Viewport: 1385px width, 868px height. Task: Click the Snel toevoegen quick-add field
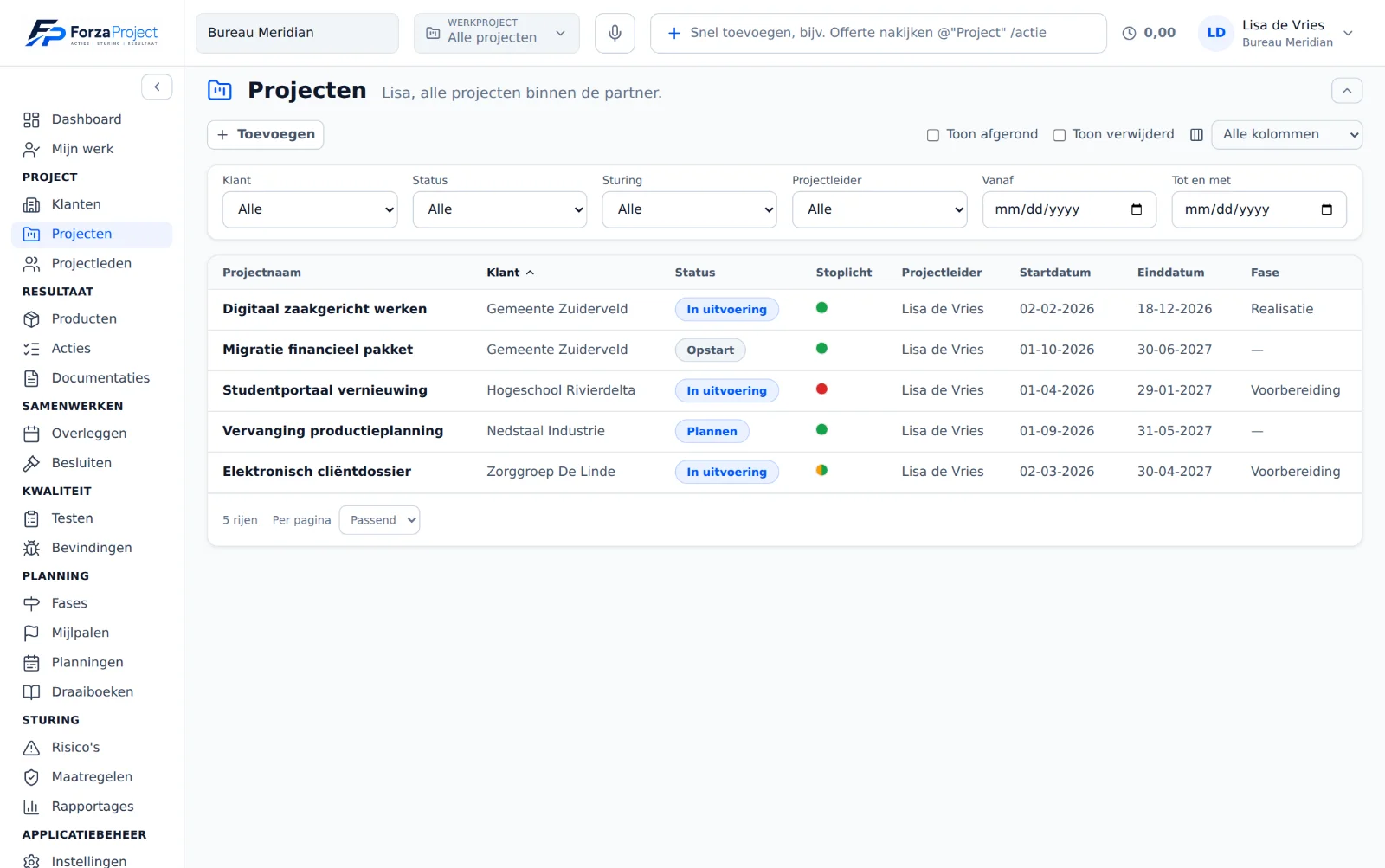[878, 33]
